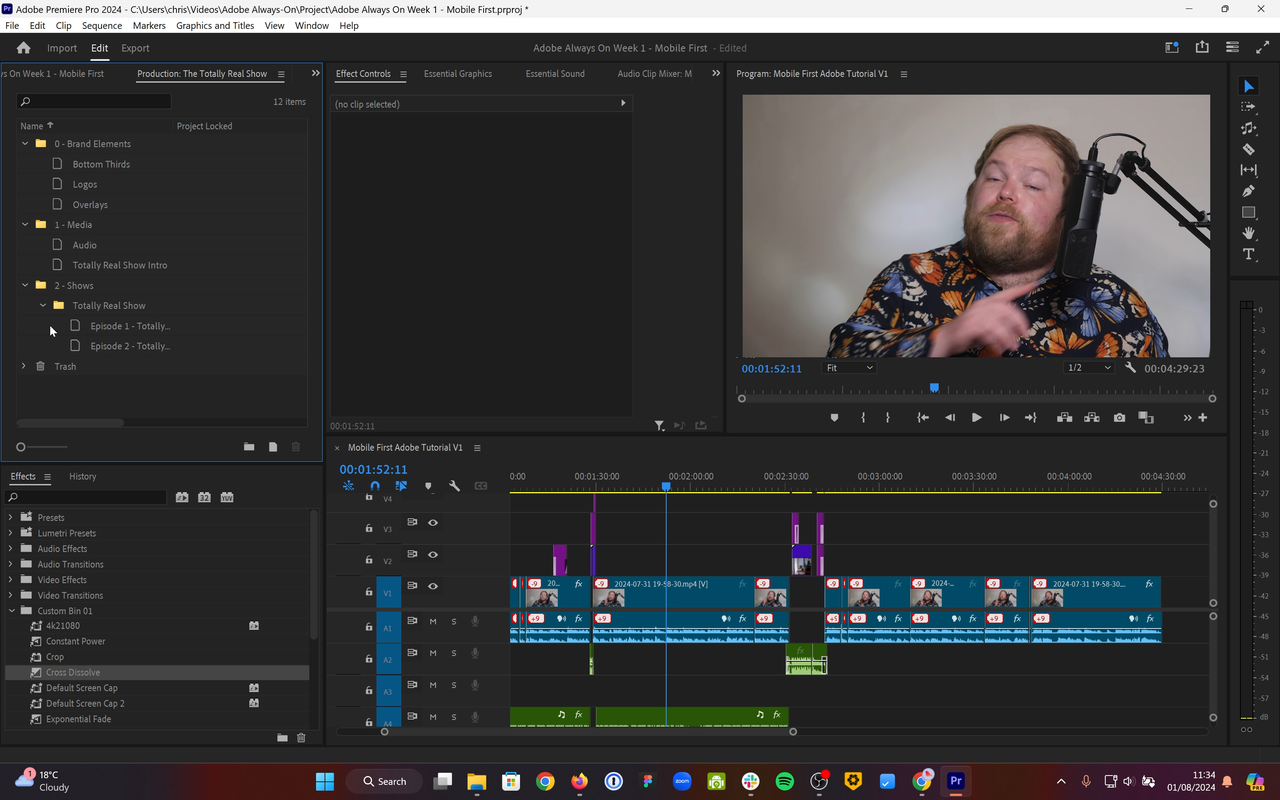Open the Sequence menu
Screen dimensions: 1280x800
coord(104,25)
